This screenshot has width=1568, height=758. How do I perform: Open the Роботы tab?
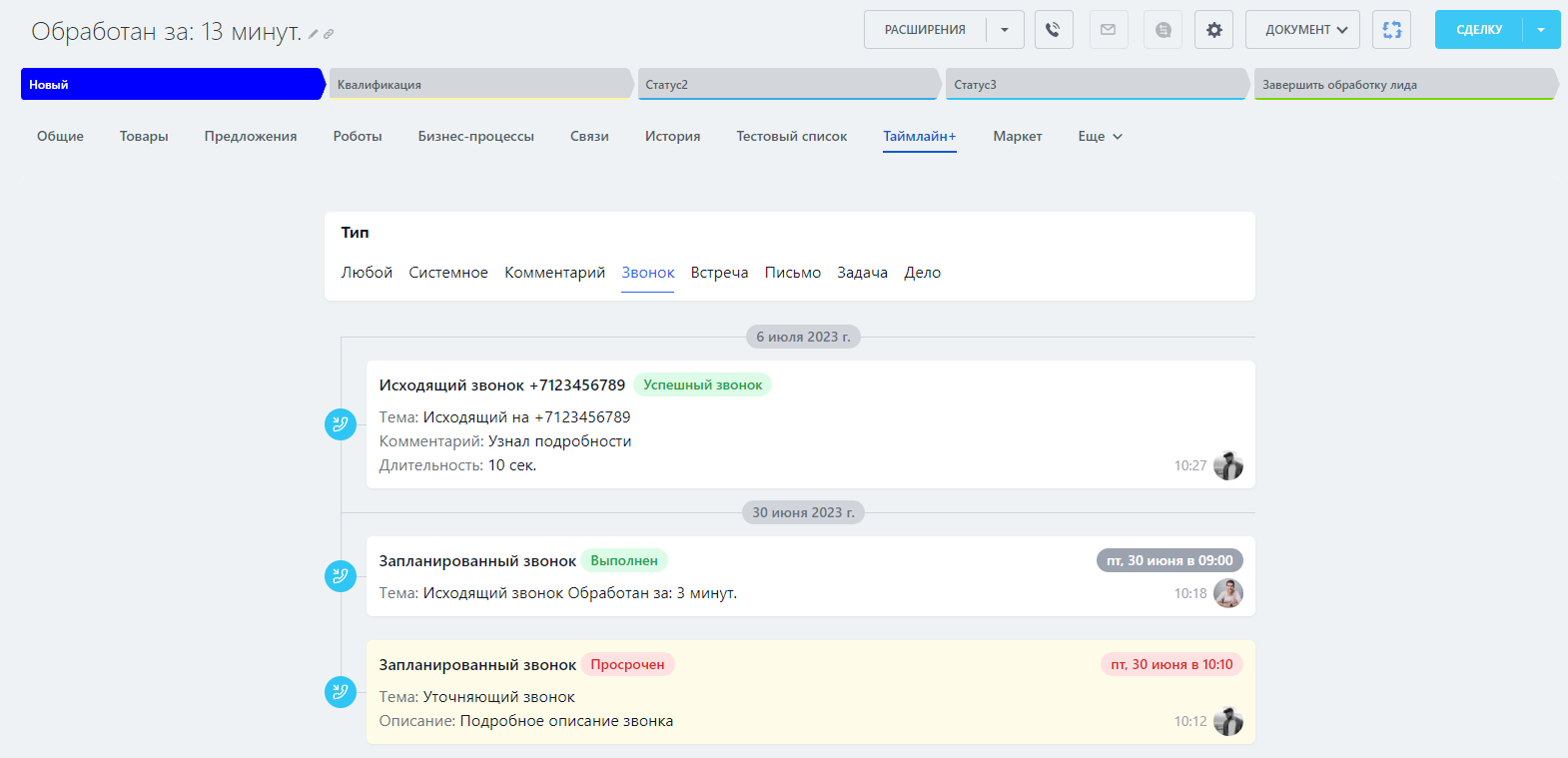click(x=358, y=137)
